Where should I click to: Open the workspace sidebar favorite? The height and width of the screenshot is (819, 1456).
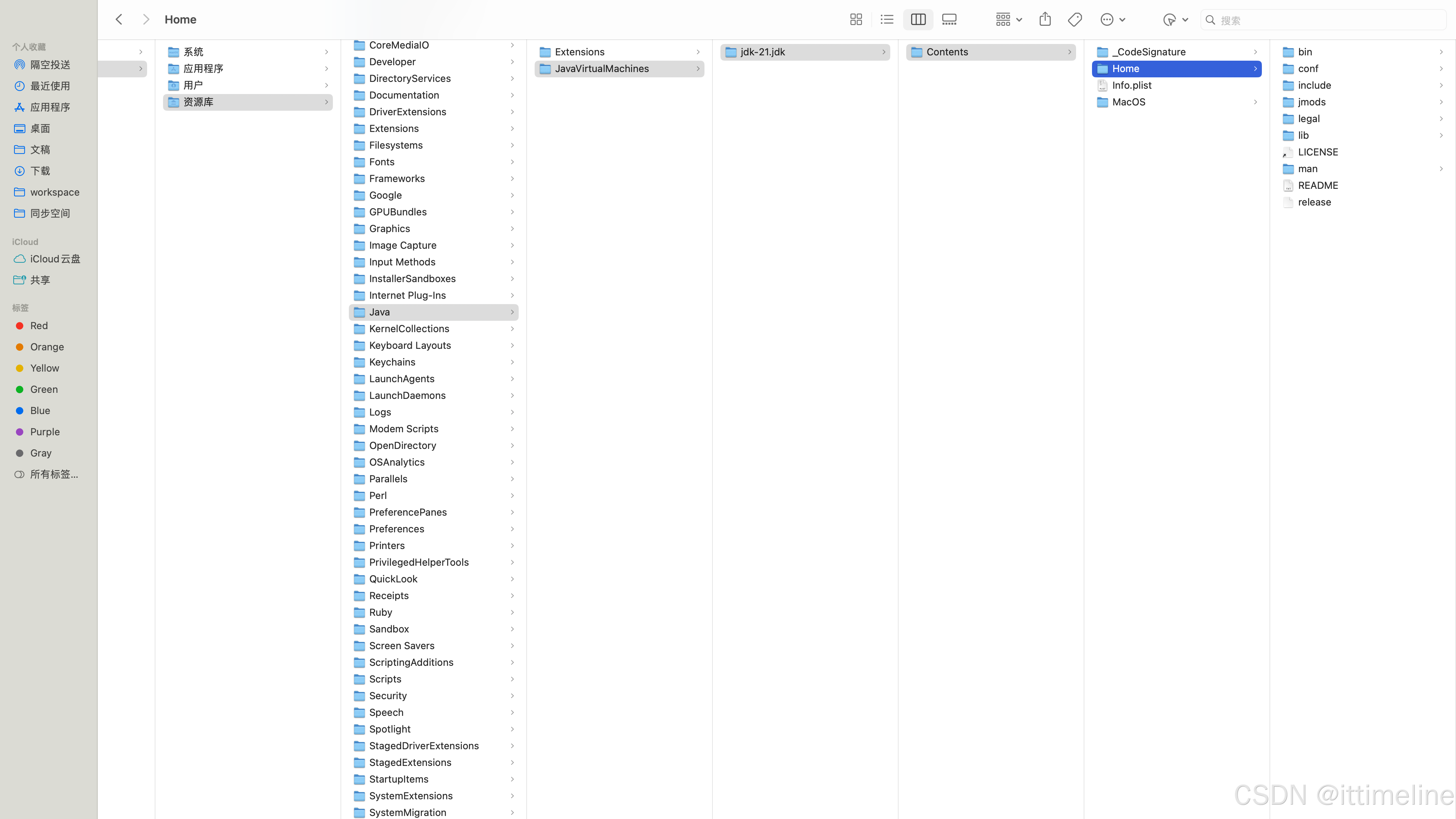tap(54, 192)
